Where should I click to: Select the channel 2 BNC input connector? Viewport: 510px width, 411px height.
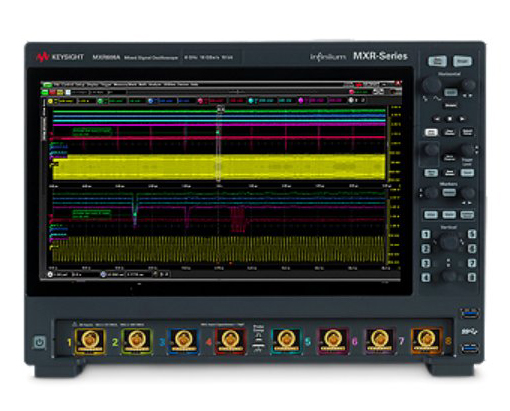(x=137, y=341)
